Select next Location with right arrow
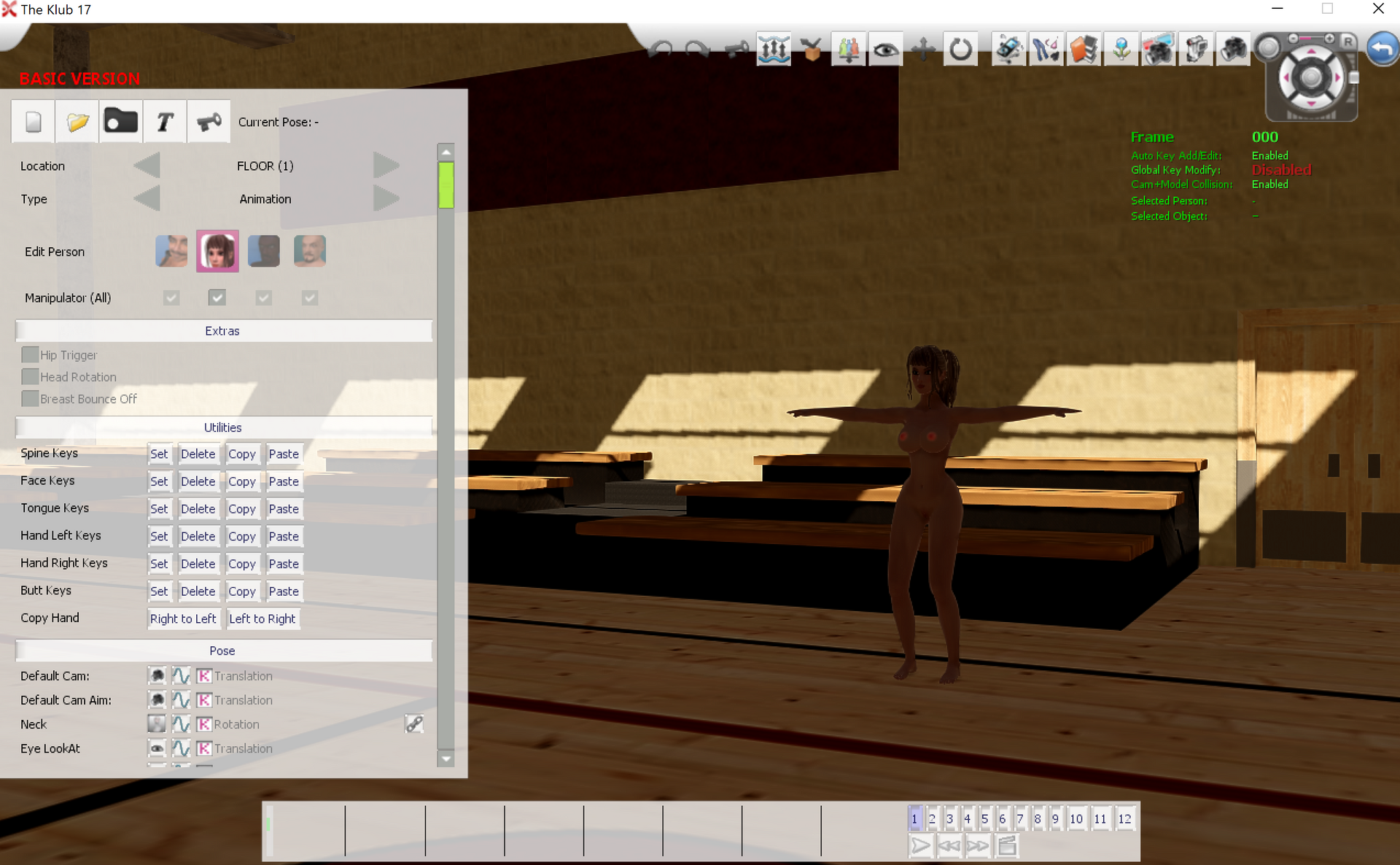 click(x=386, y=166)
